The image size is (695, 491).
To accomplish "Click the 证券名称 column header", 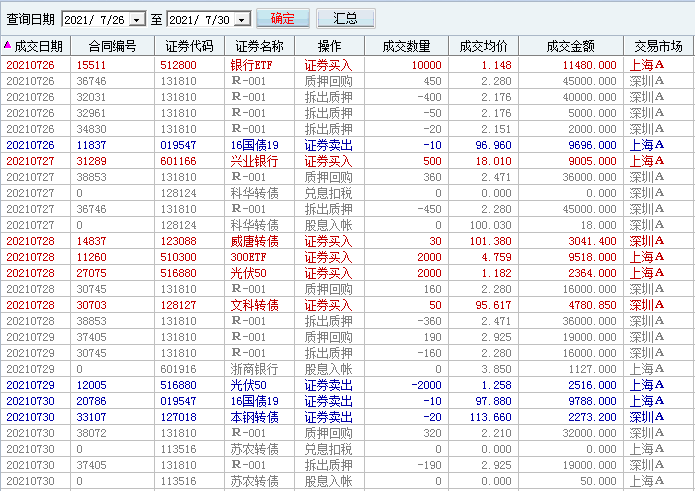I will pos(259,46).
